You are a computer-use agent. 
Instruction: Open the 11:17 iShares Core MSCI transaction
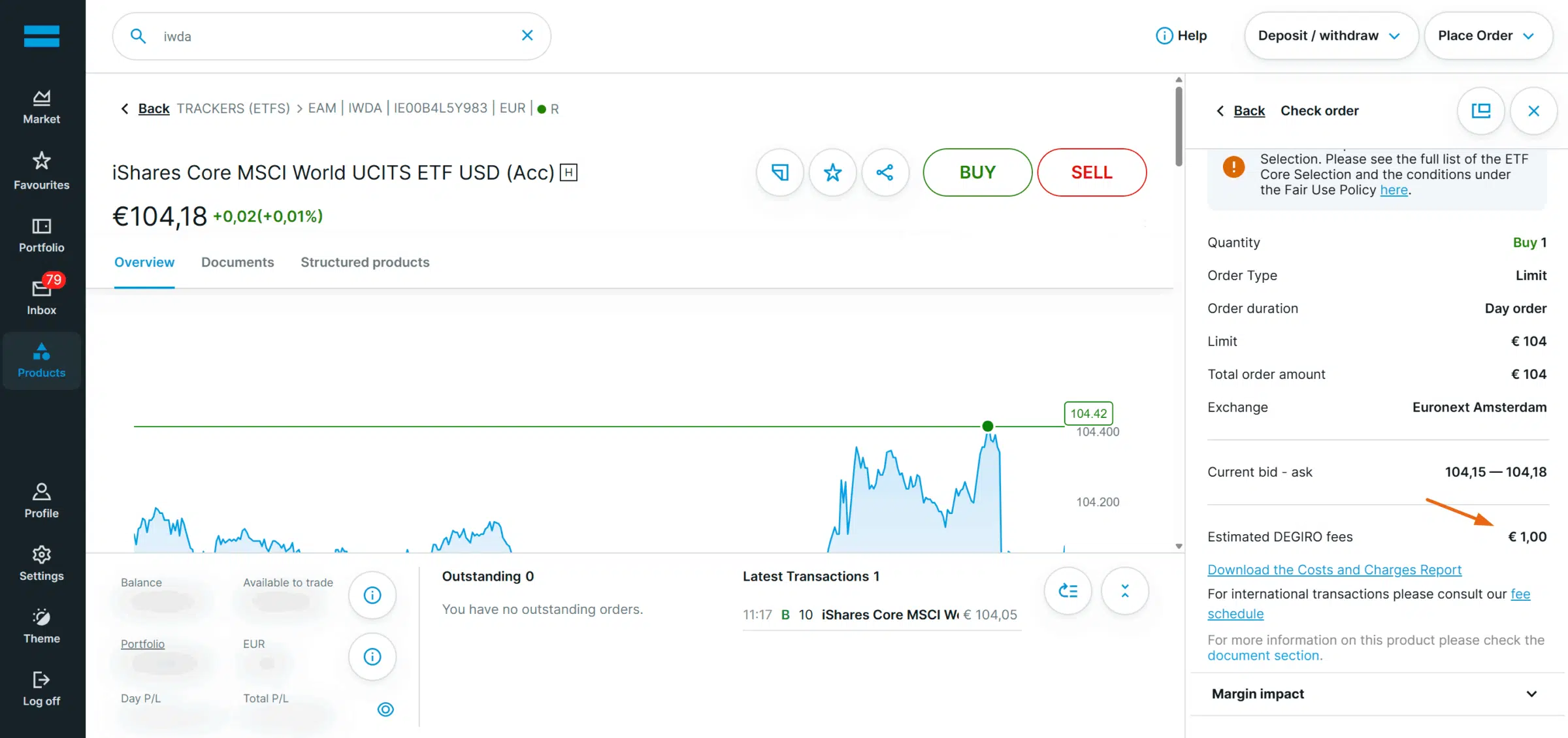(881, 615)
